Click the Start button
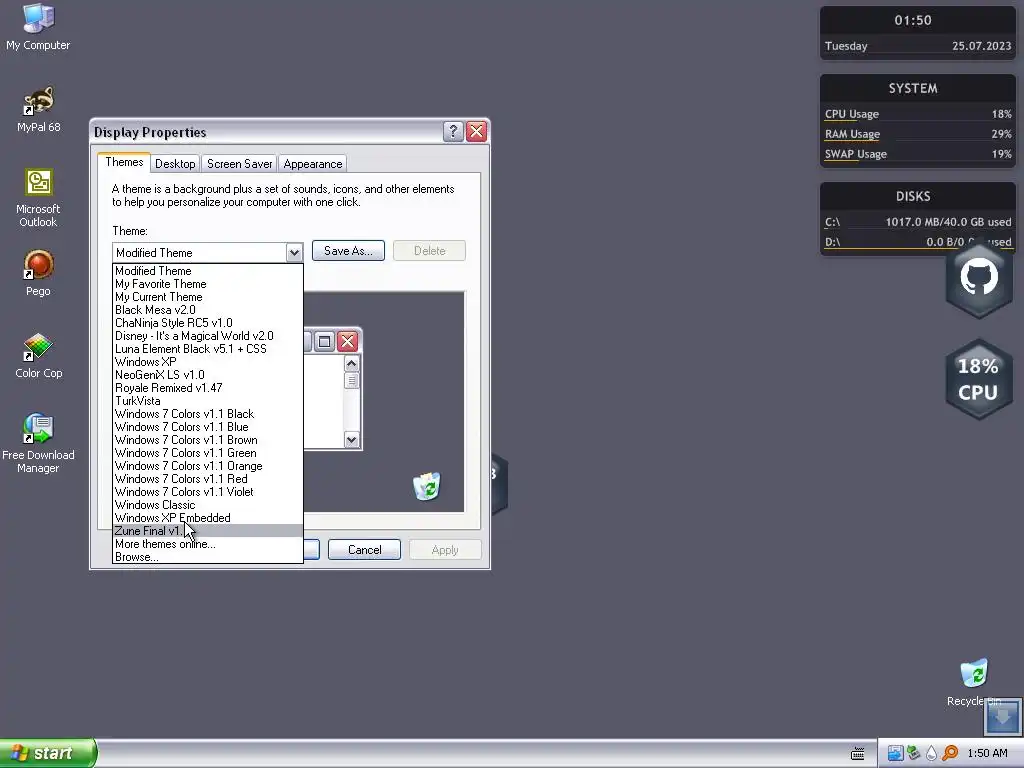Image resolution: width=1024 pixels, height=768 pixels. [x=48, y=753]
